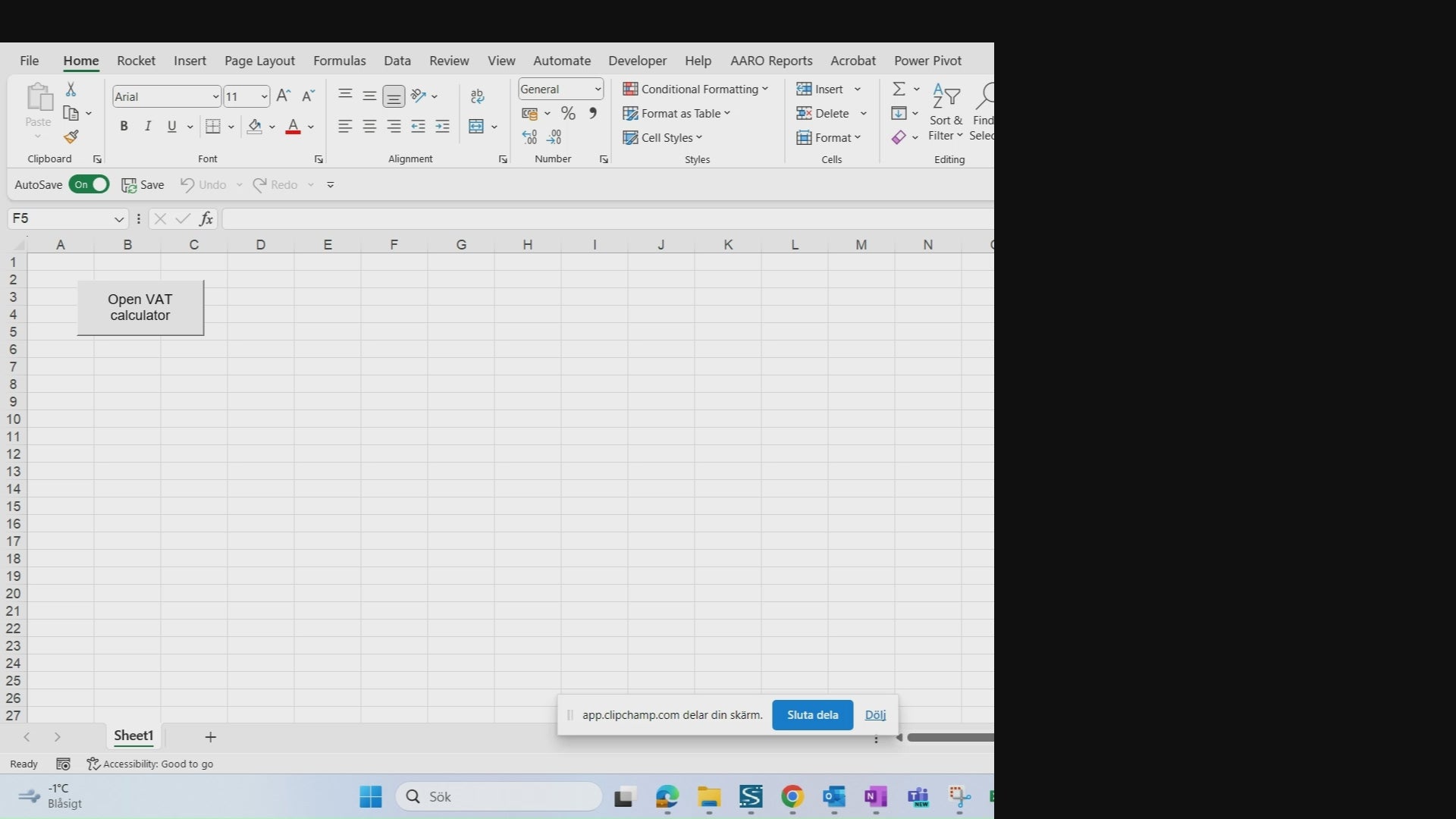Apply Percent Style number format
The image size is (1456, 819).
pos(568,114)
